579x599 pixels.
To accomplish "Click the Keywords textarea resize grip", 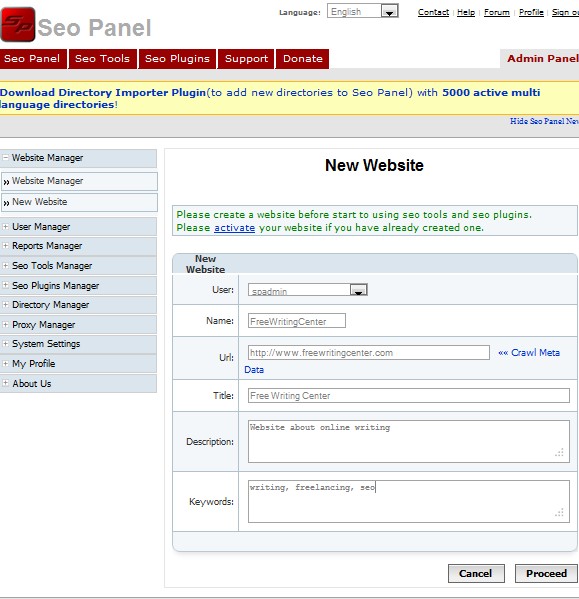I will pos(560,513).
